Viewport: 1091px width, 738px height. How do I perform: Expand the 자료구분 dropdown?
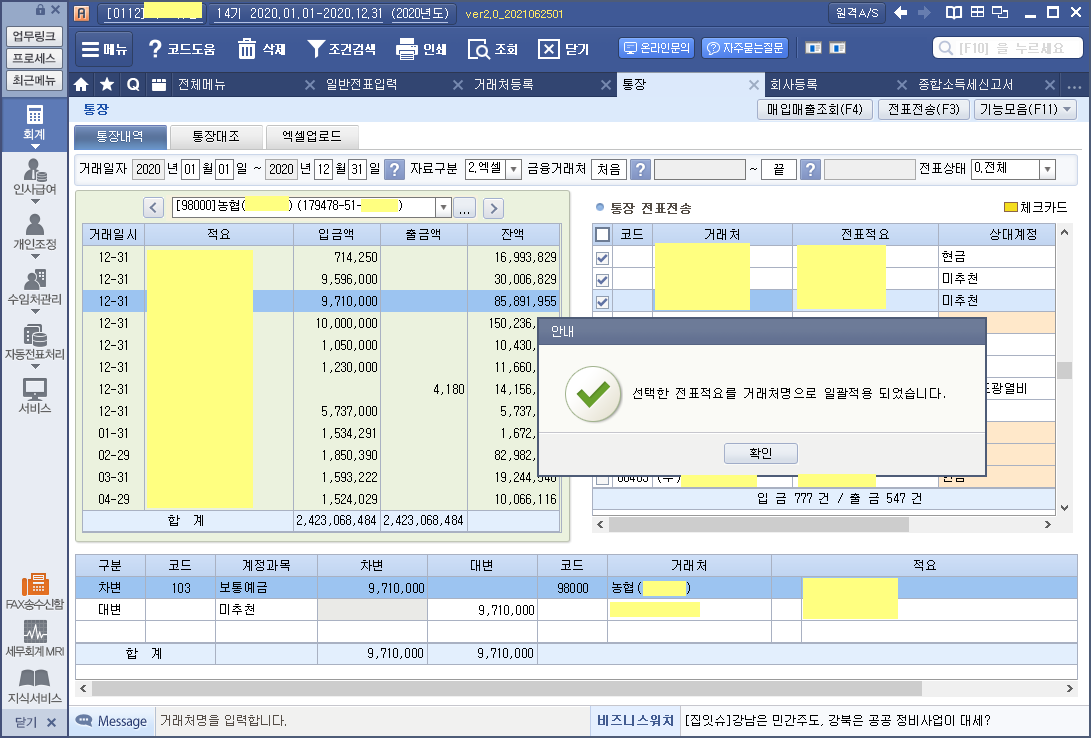coord(514,169)
